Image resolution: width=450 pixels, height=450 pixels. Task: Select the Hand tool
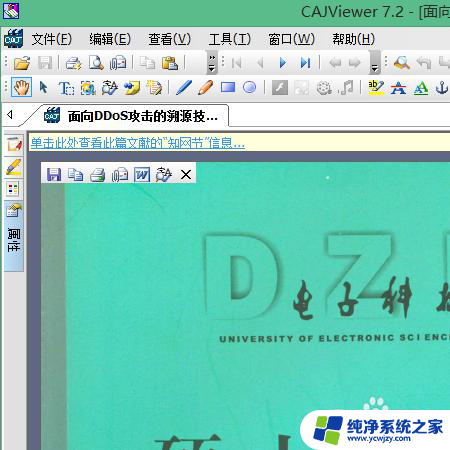[x=21, y=87]
